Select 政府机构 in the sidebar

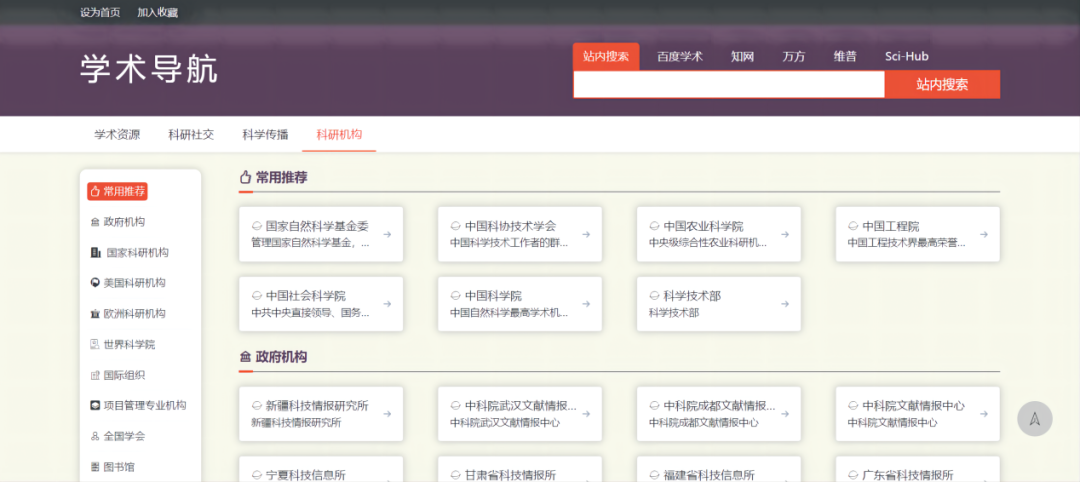point(118,222)
